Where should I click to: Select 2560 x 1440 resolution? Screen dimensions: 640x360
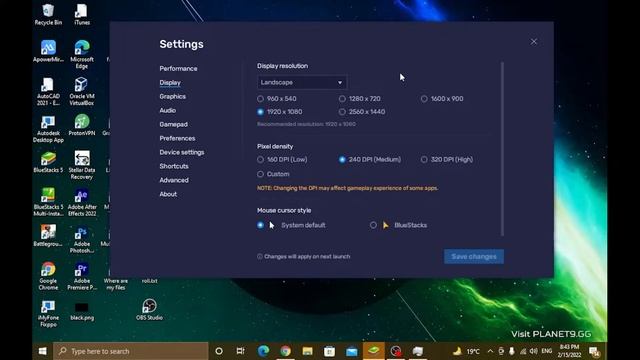[x=342, y=112]
